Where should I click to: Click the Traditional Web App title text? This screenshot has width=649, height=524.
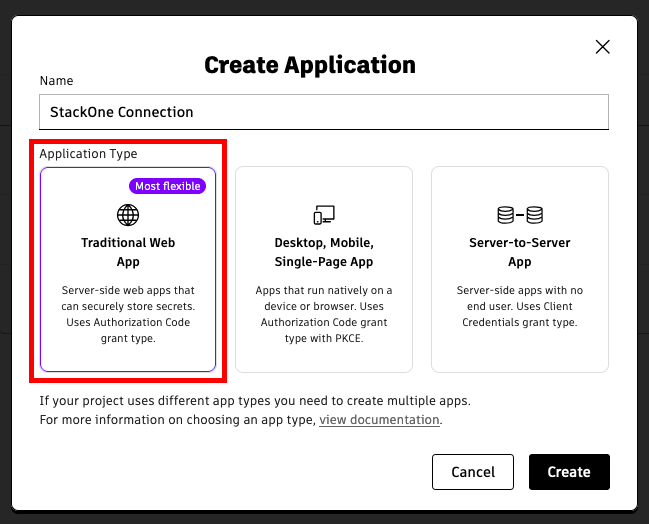128,252
